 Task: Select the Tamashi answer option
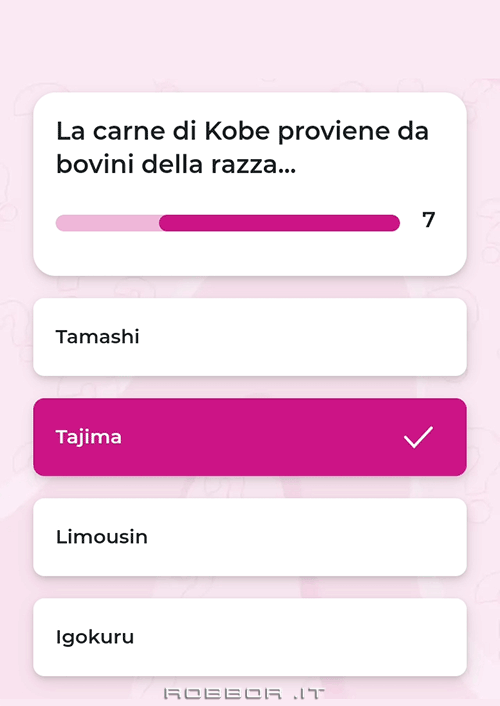250,337
